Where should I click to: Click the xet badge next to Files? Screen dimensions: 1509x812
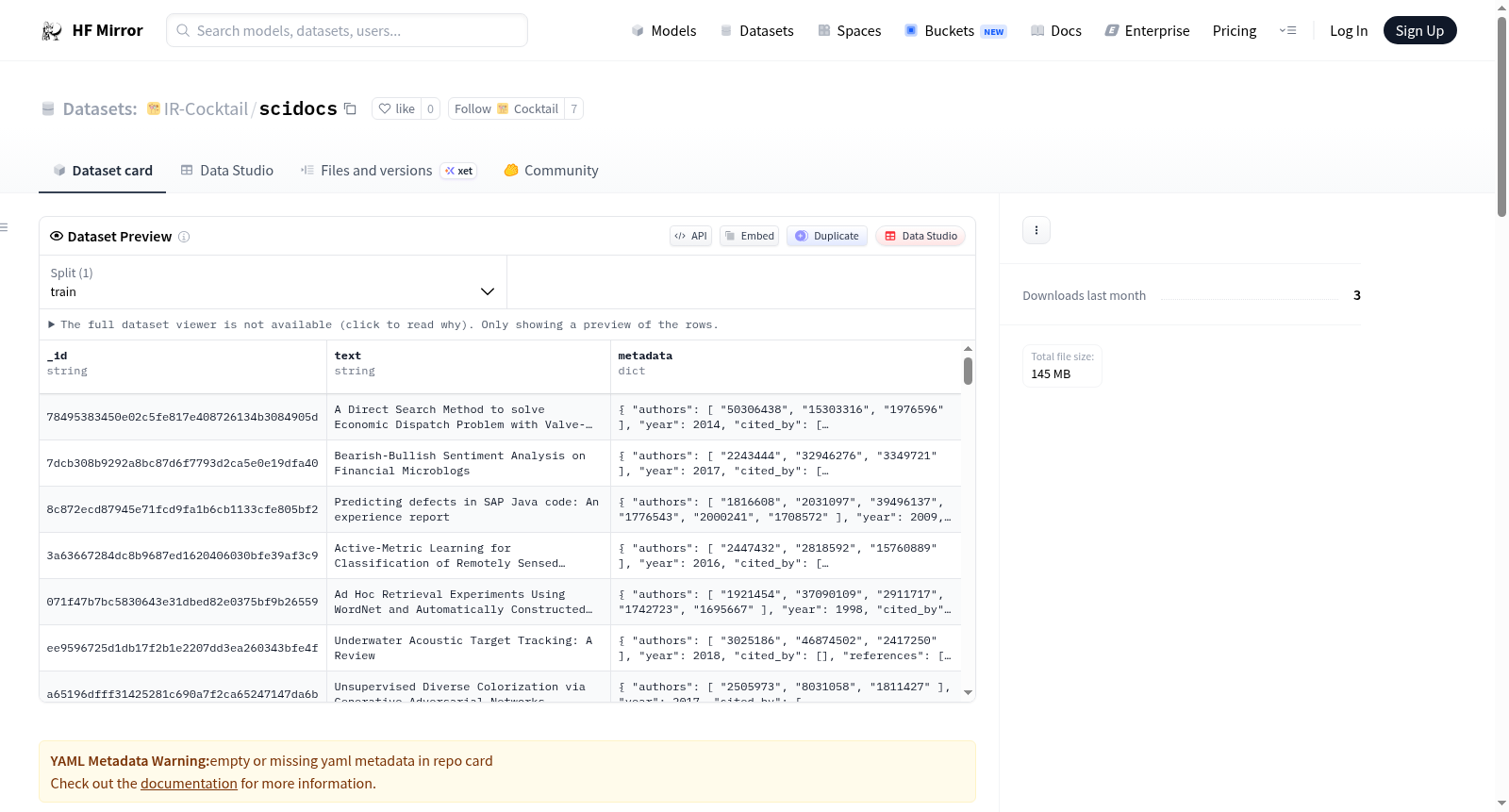point(459,171)
